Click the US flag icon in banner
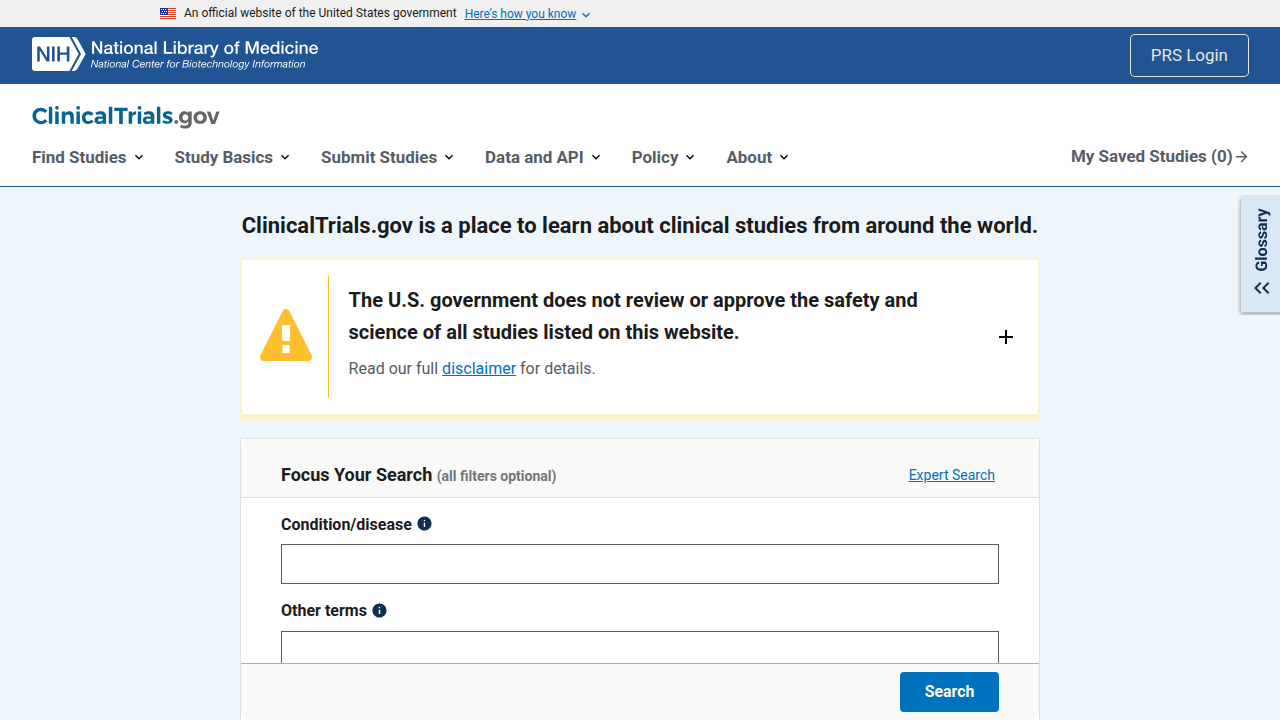Screen dimensions: 1280x720 pos(168,14)
